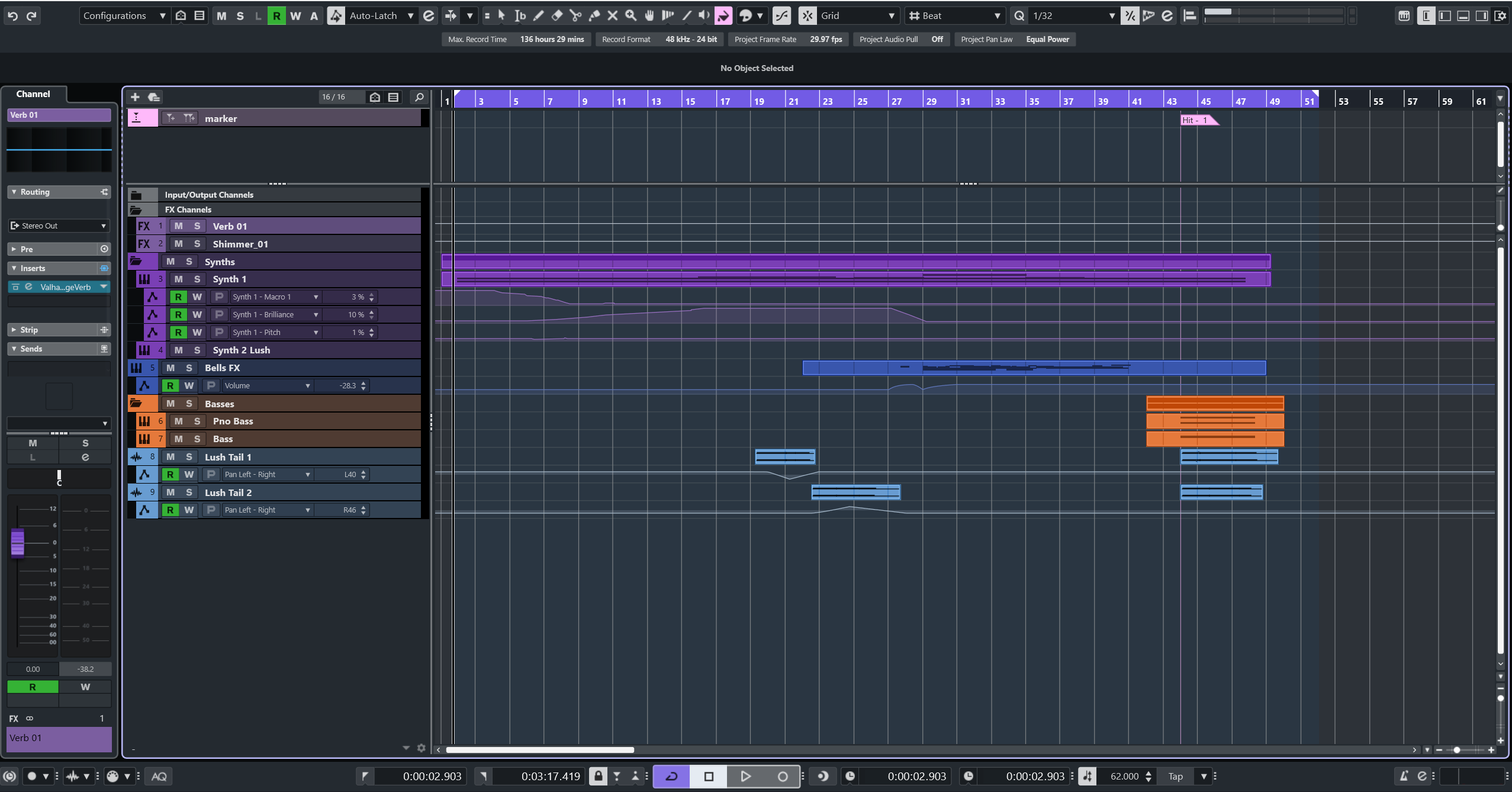Select the Glue tool
Screen dimensions: 1512x792
point(594,16)
